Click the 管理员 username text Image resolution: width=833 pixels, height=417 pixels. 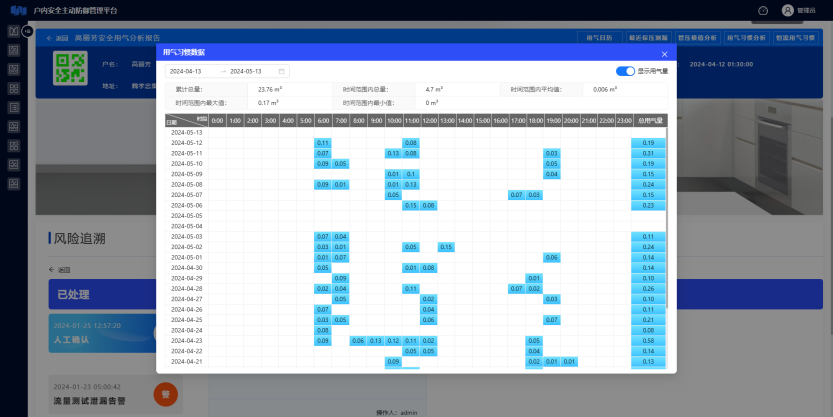click(x=806, y=10)
